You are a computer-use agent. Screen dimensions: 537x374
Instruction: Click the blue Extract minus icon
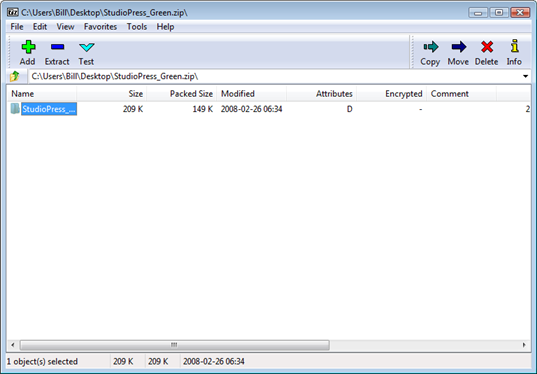coord(58,47)
